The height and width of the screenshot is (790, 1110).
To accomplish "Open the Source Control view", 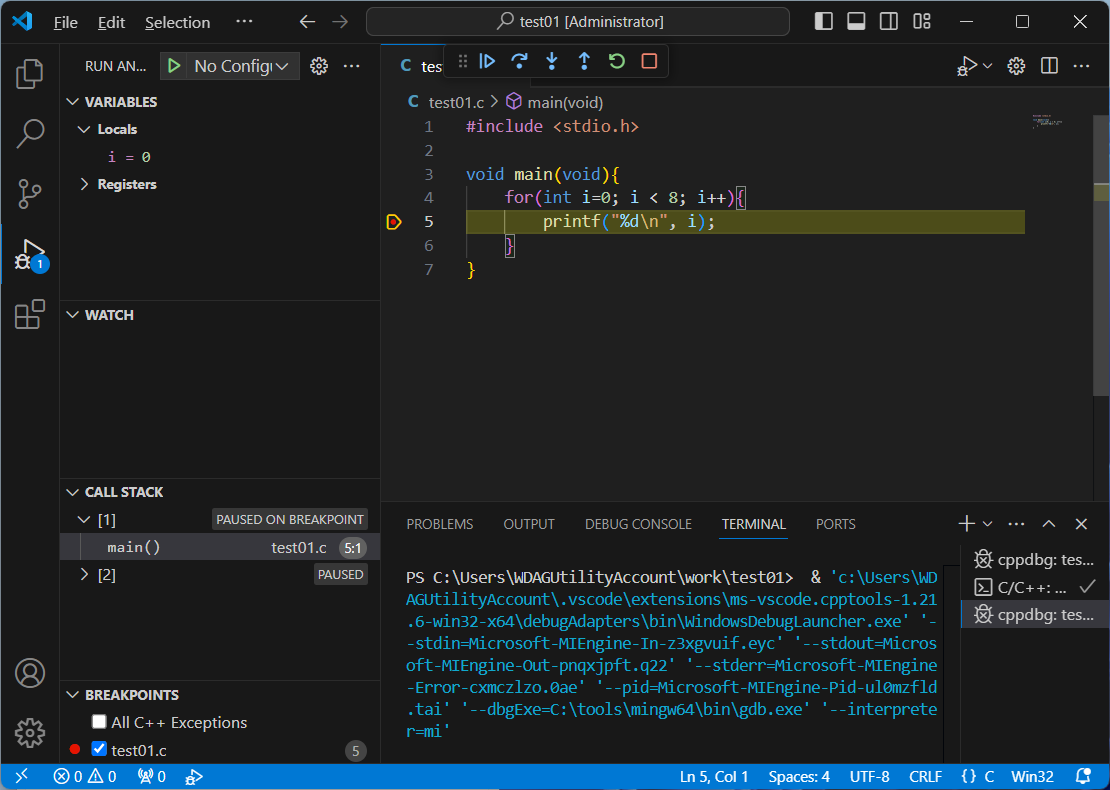I will coord(30,194).
